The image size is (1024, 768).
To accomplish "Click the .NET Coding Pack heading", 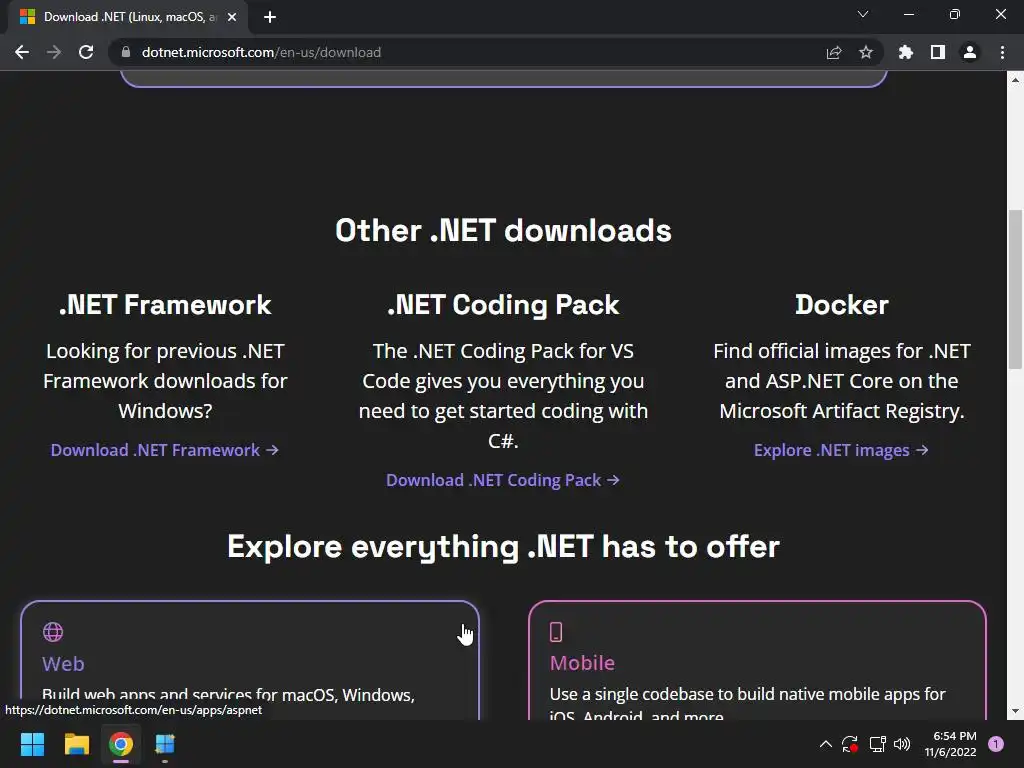I will tap(503, 305).
